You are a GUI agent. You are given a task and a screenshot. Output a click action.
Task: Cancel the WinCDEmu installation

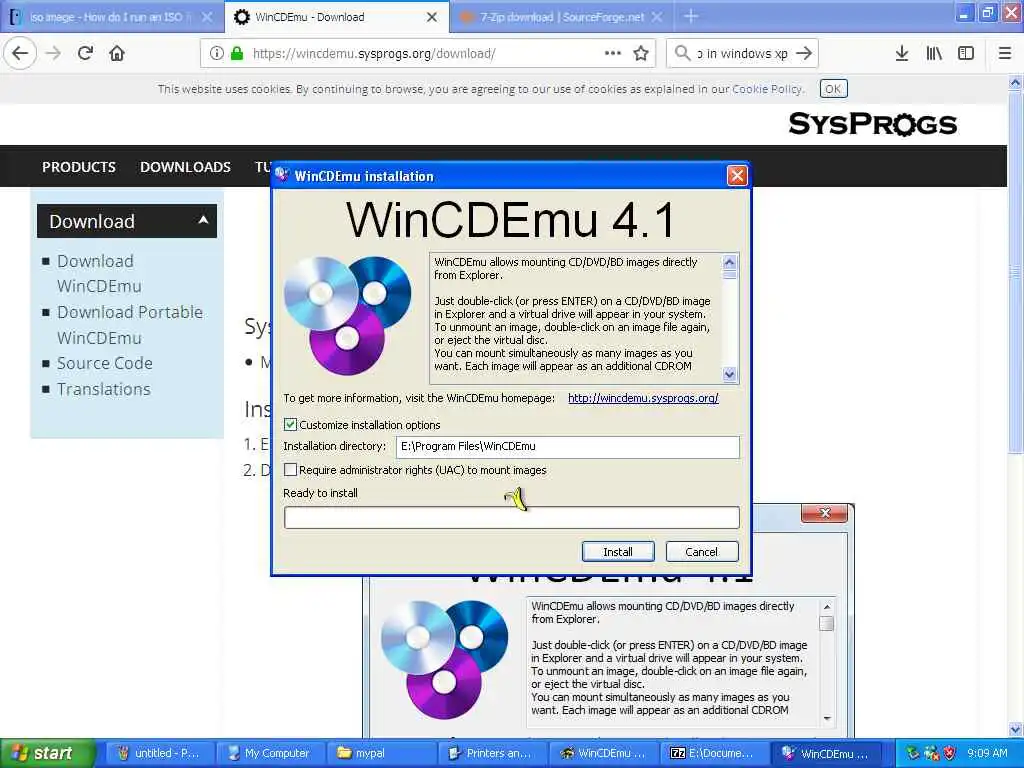click(x=702, y=552)
